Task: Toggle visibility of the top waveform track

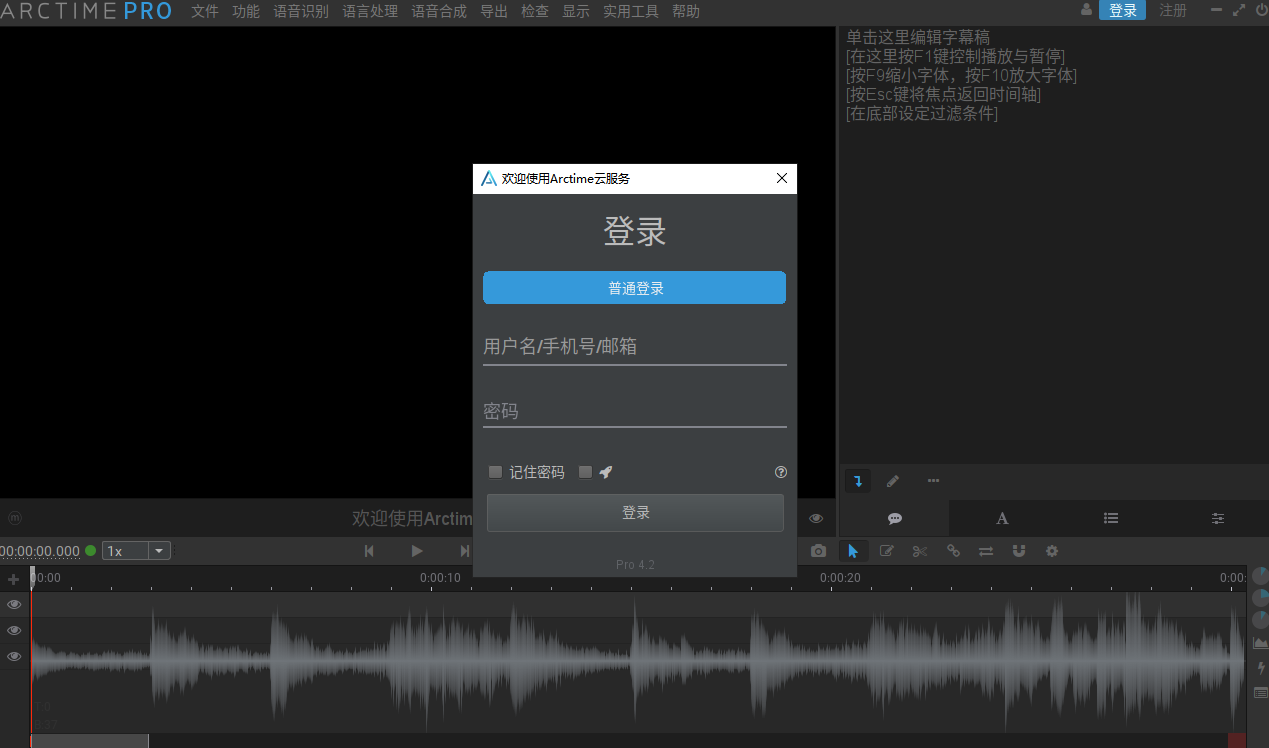Action: point(14,604)
